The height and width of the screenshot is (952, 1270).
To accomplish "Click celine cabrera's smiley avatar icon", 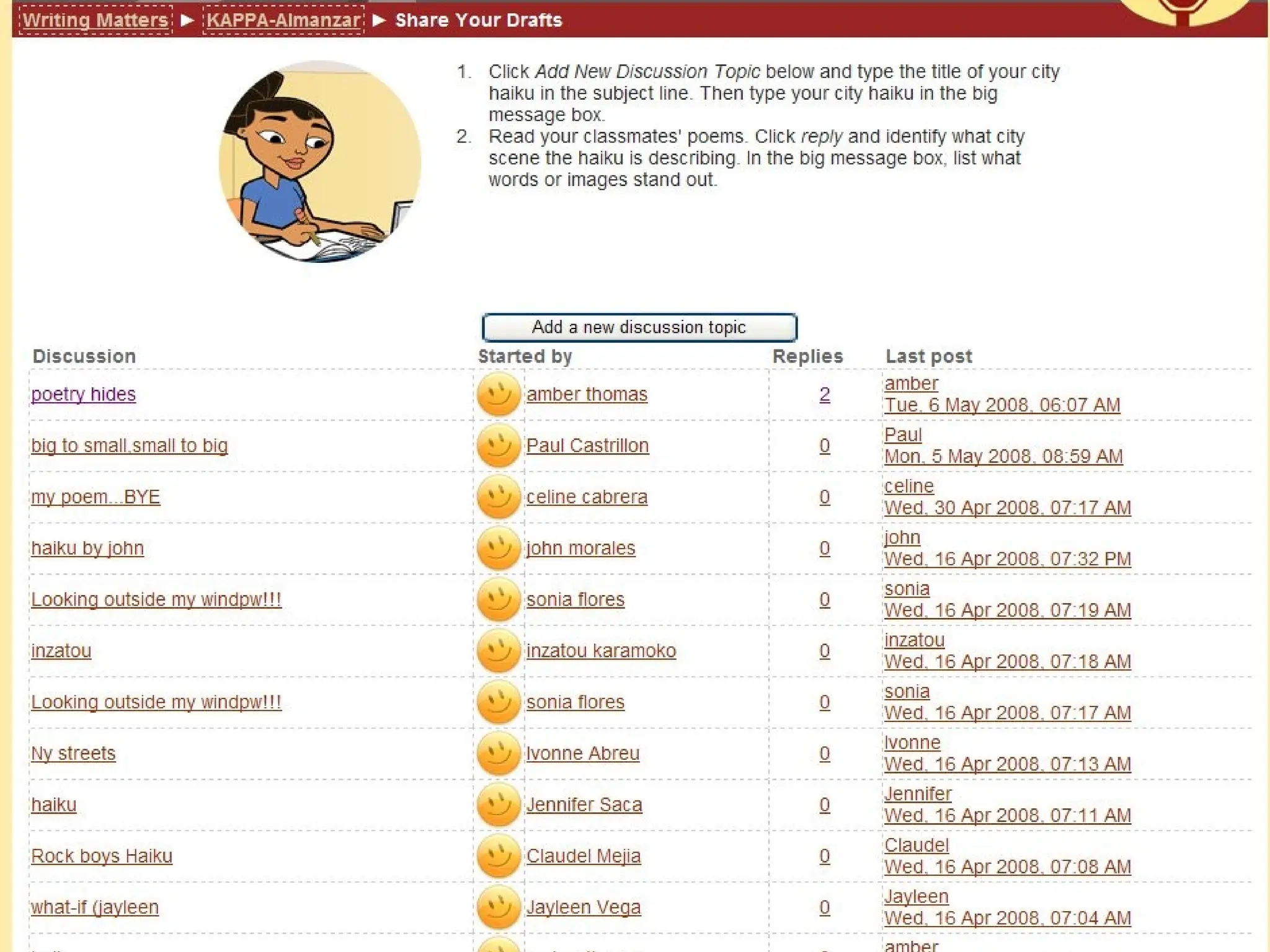I will (x=498, y=497).
